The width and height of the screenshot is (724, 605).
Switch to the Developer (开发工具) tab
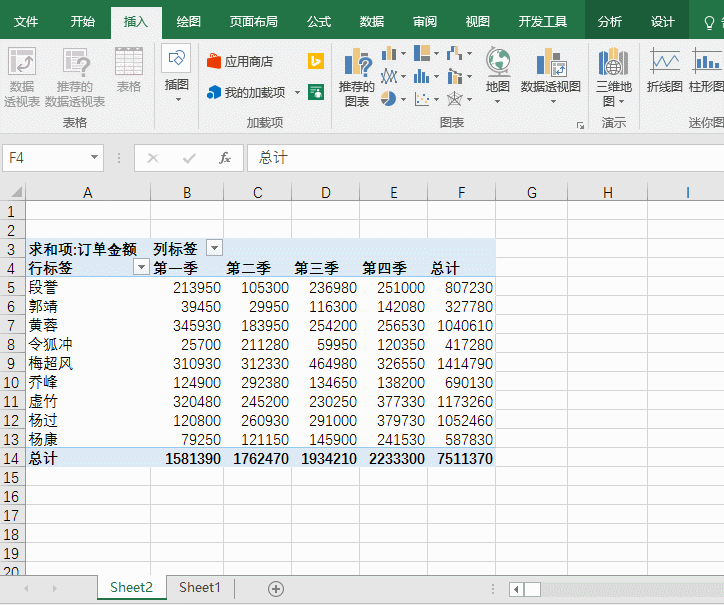pos(543,22)
